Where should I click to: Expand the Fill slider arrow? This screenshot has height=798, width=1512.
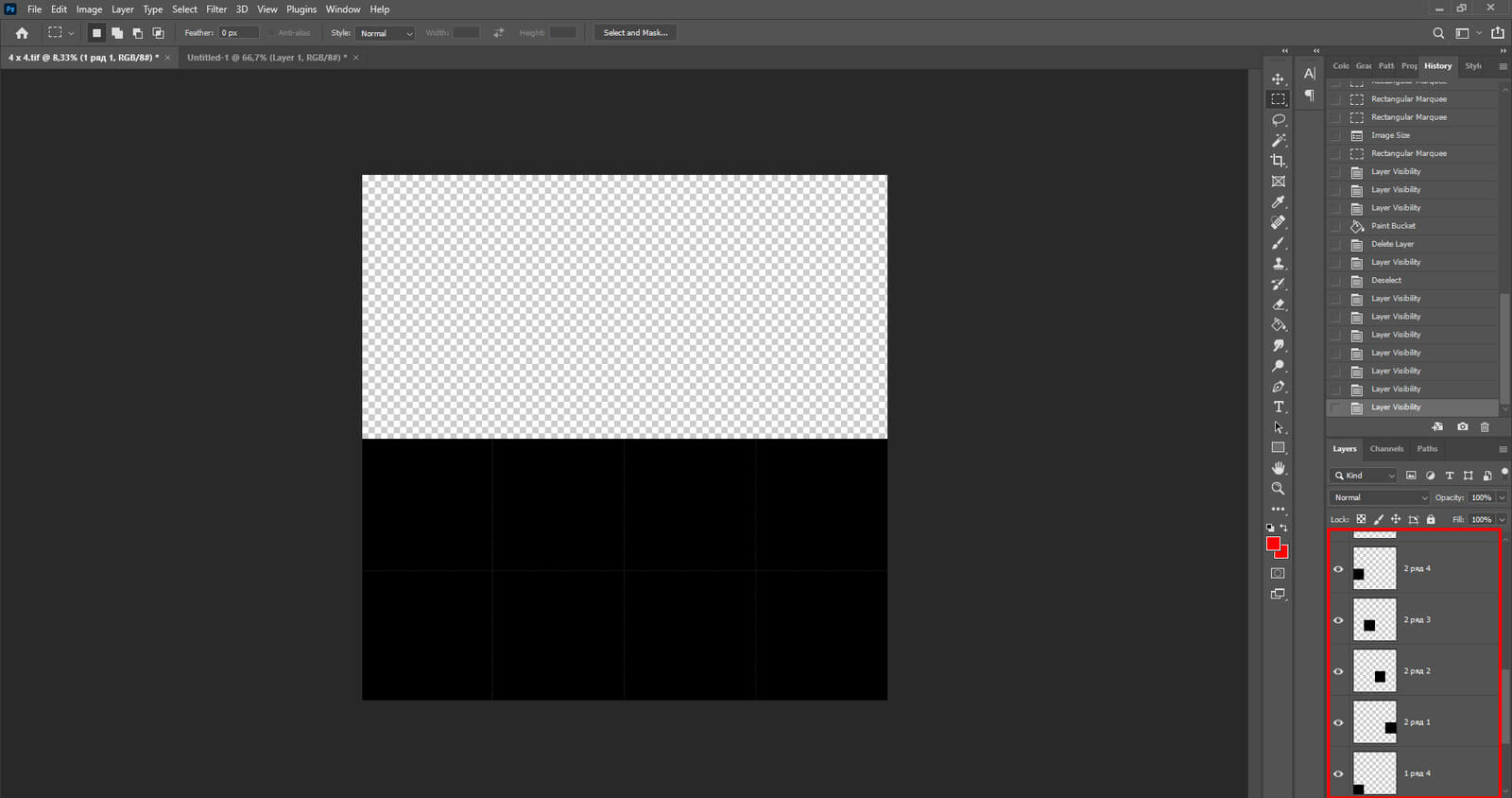1502,519
